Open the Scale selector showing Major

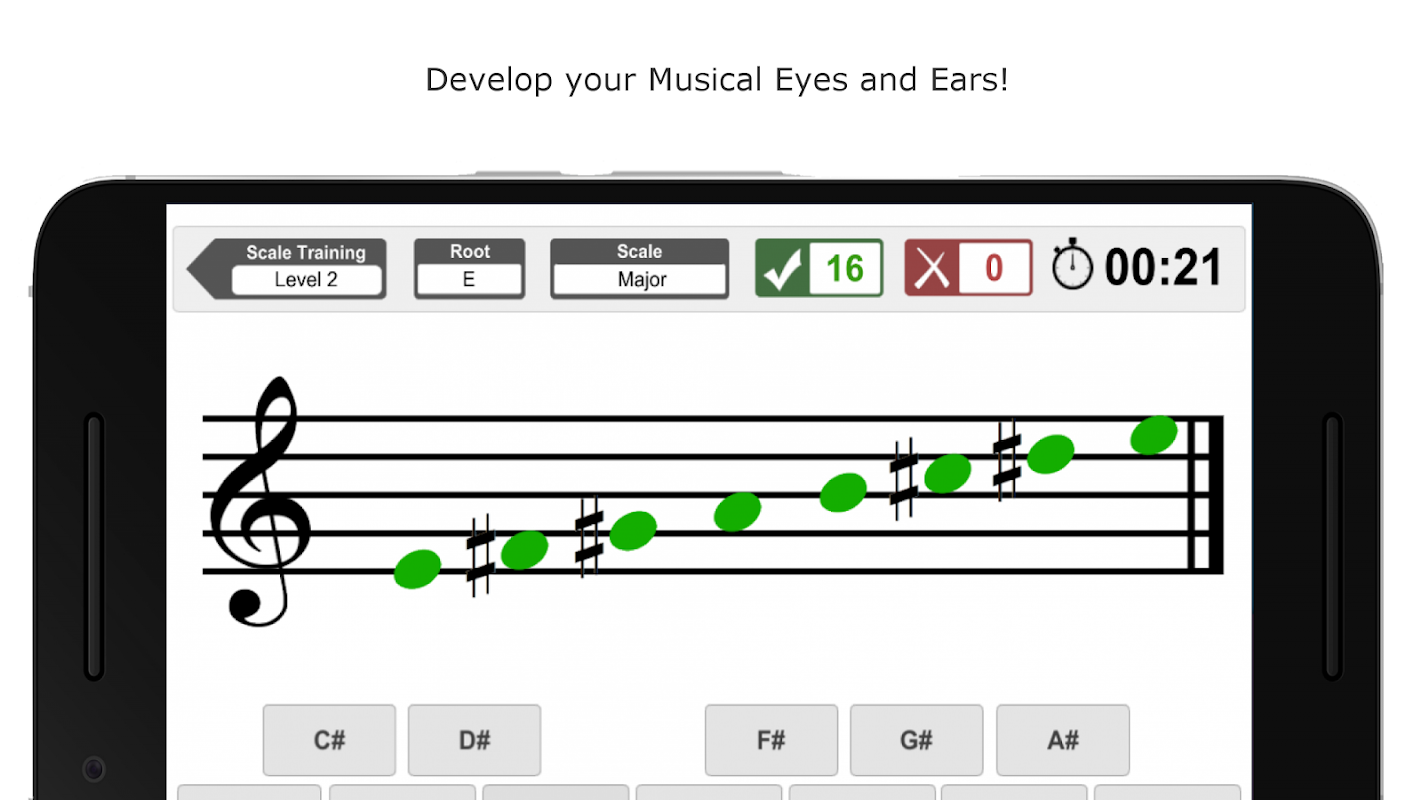tap(640, 280)
